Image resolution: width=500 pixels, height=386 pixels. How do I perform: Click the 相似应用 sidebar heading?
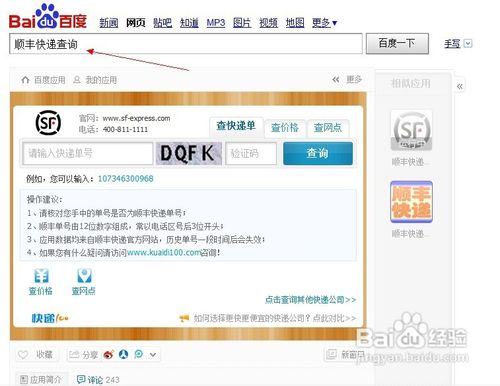pos(411,83)
